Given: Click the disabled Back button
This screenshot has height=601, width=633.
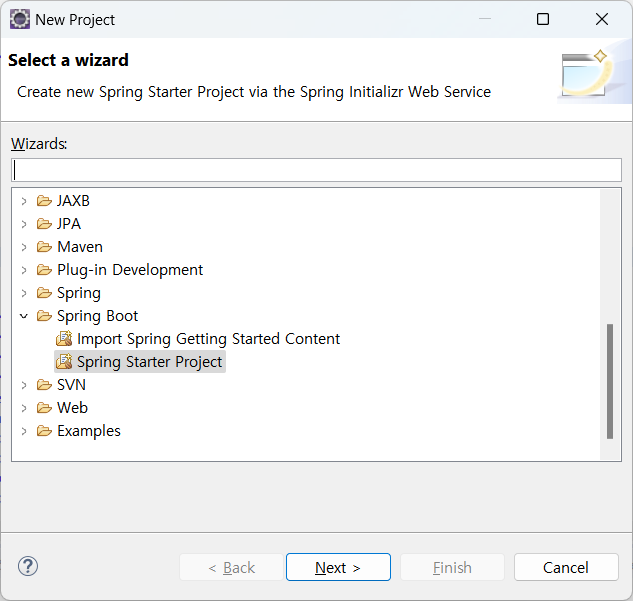Looking at the screenshot, I should tap(231, 567).
